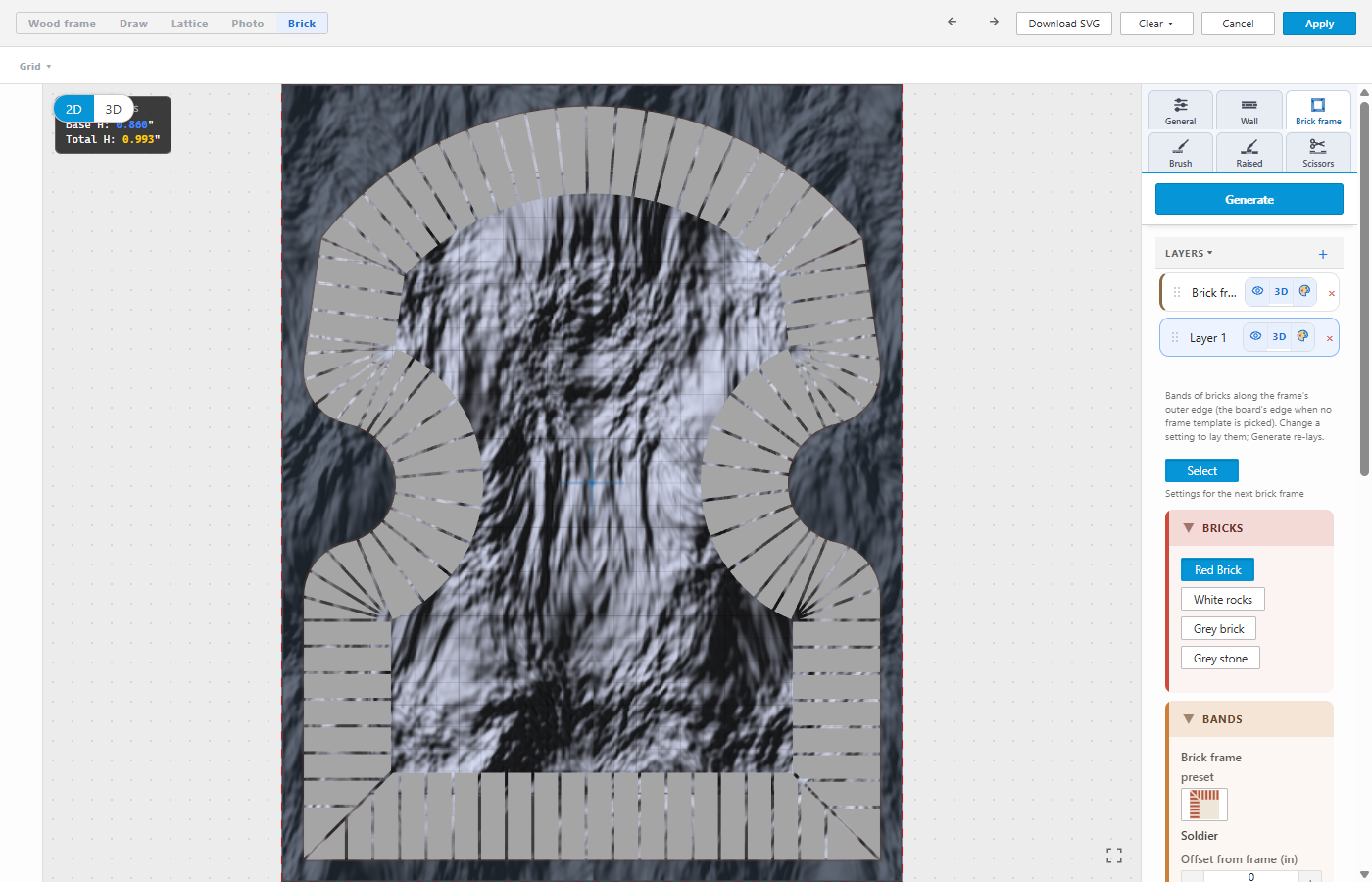This screenshot has width=1372, height=882.
Task: Select the Brick frame tool tab
Action: coord(1318,110)
